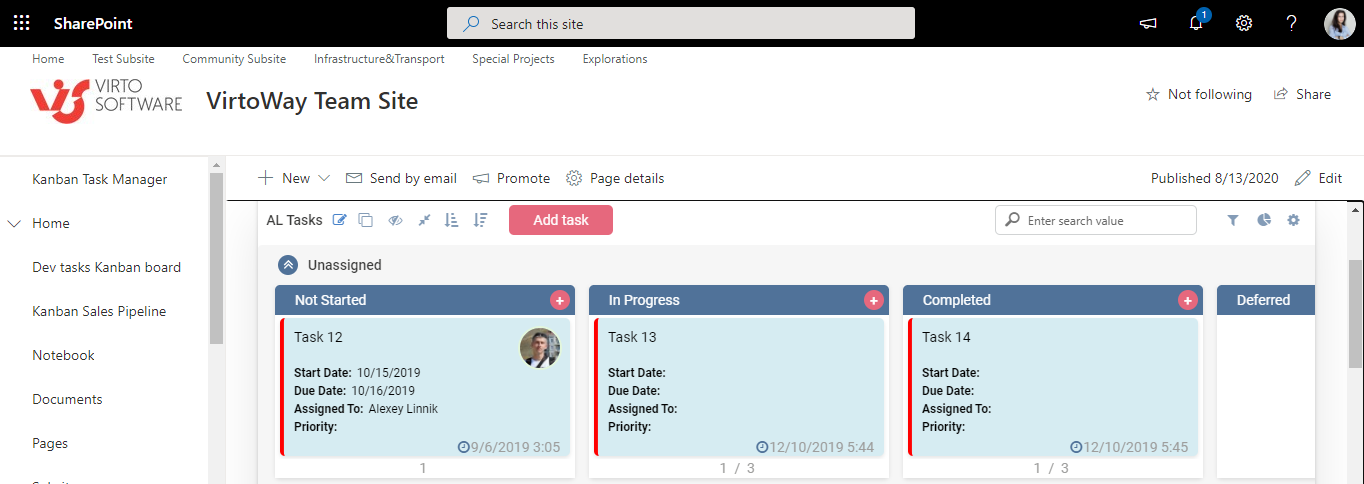Viewport: 1364px width, 484px height.
Task: Collapse the Unassigned swimlane
Action: (x=288, y=265)
